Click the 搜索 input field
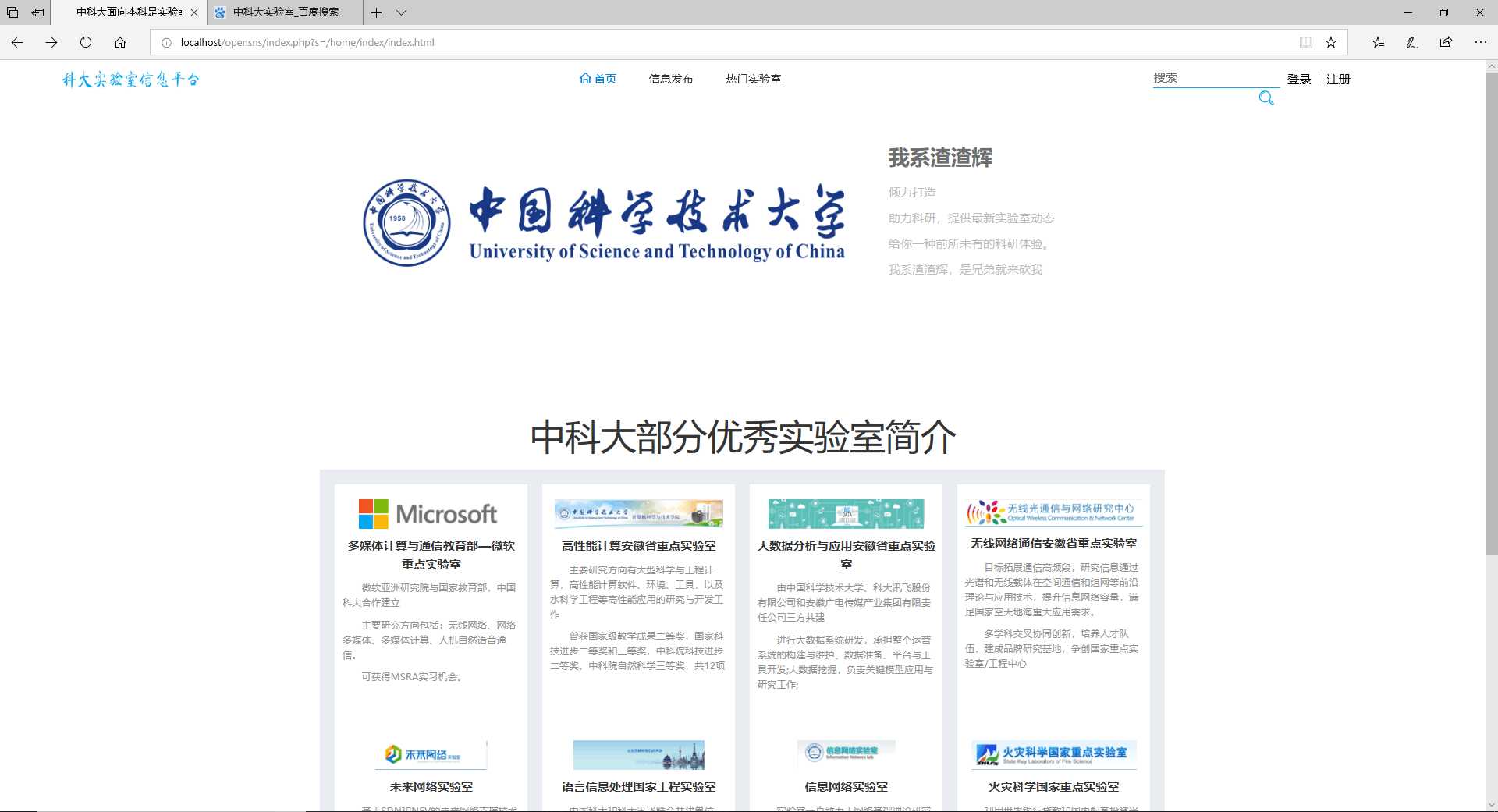This screenshot has height=812, width=1498. (x=1216, y=78)
